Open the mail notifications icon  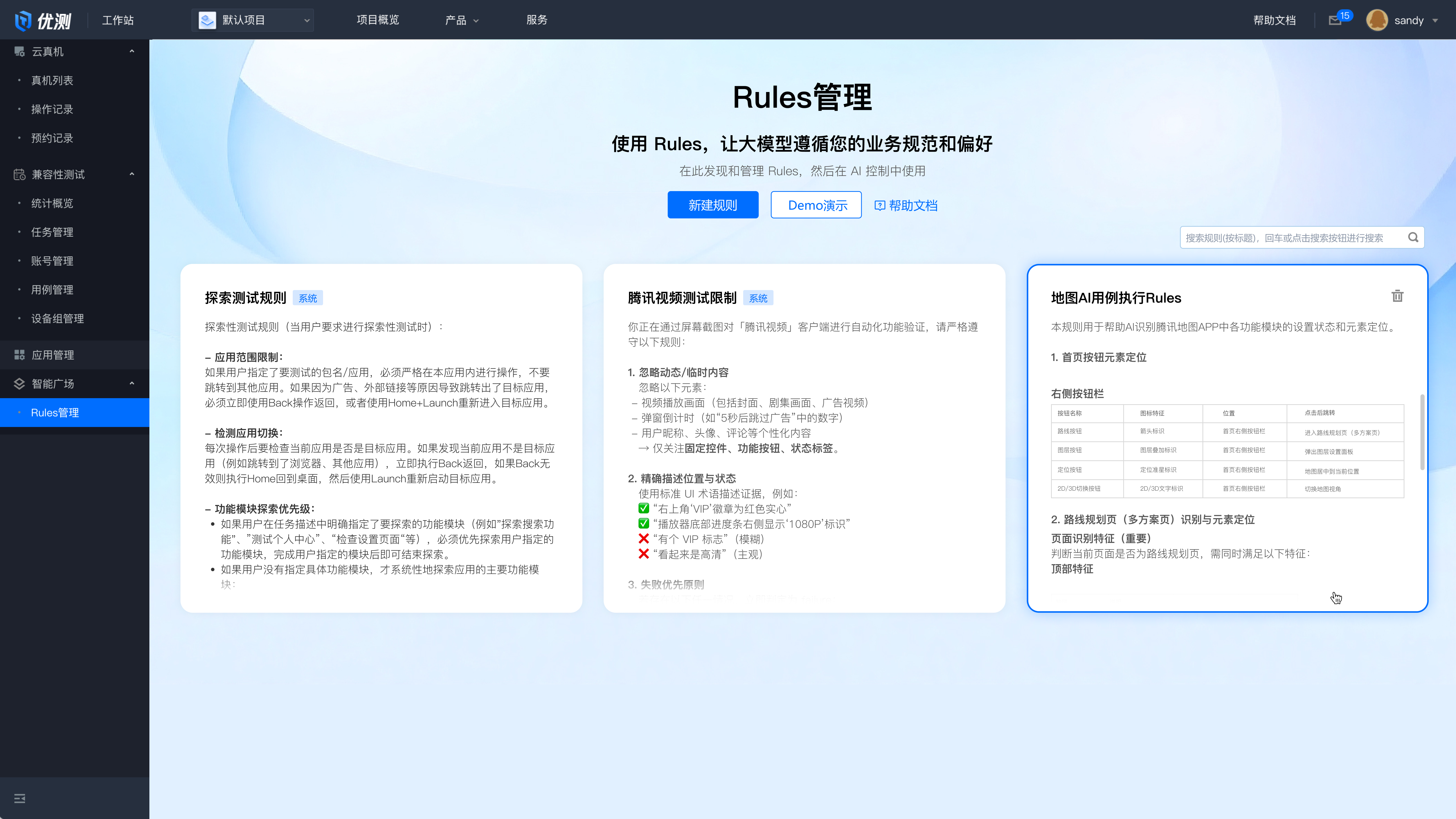click(1334, 20)
